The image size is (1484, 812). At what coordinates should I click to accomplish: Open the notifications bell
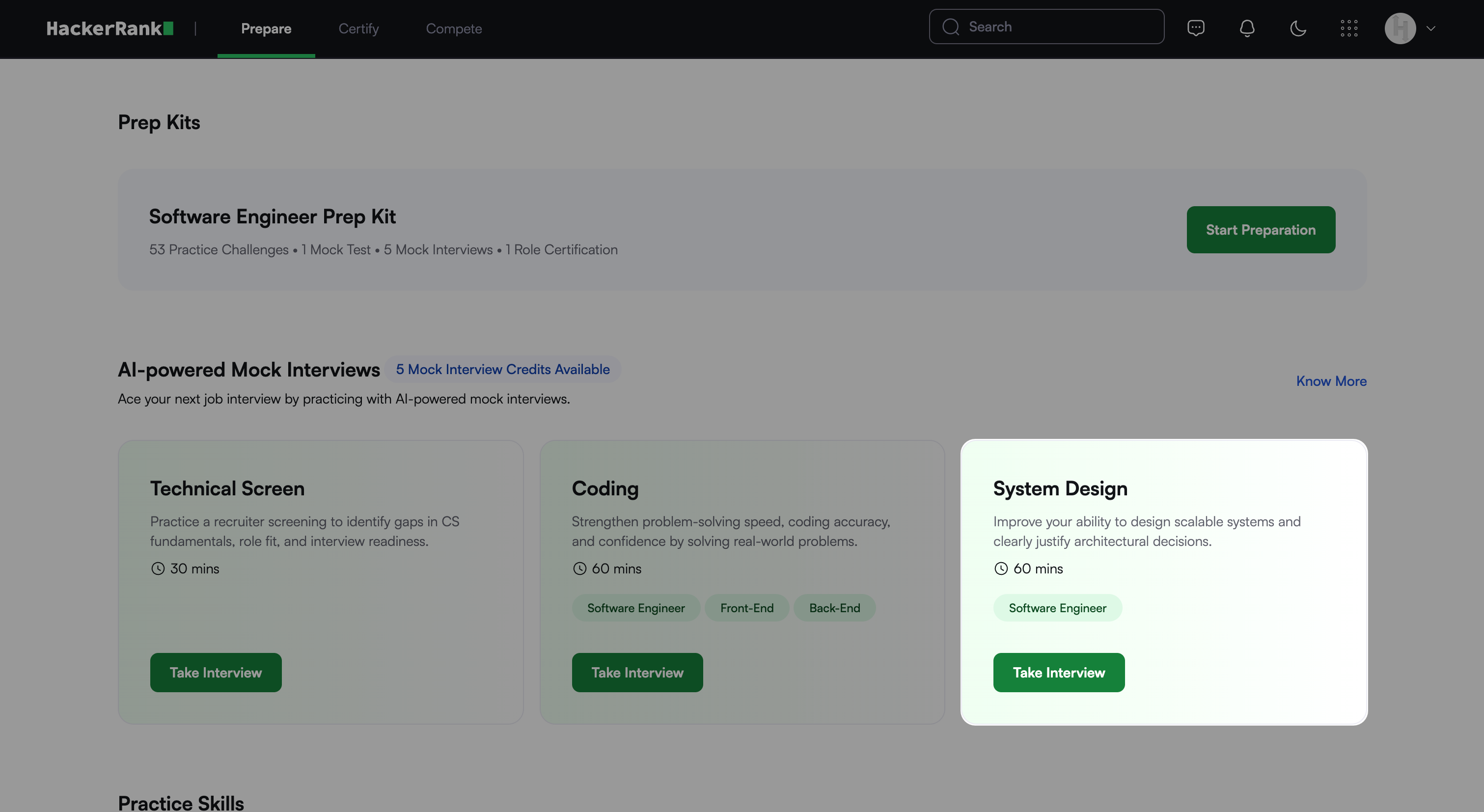coord(1247,27)
